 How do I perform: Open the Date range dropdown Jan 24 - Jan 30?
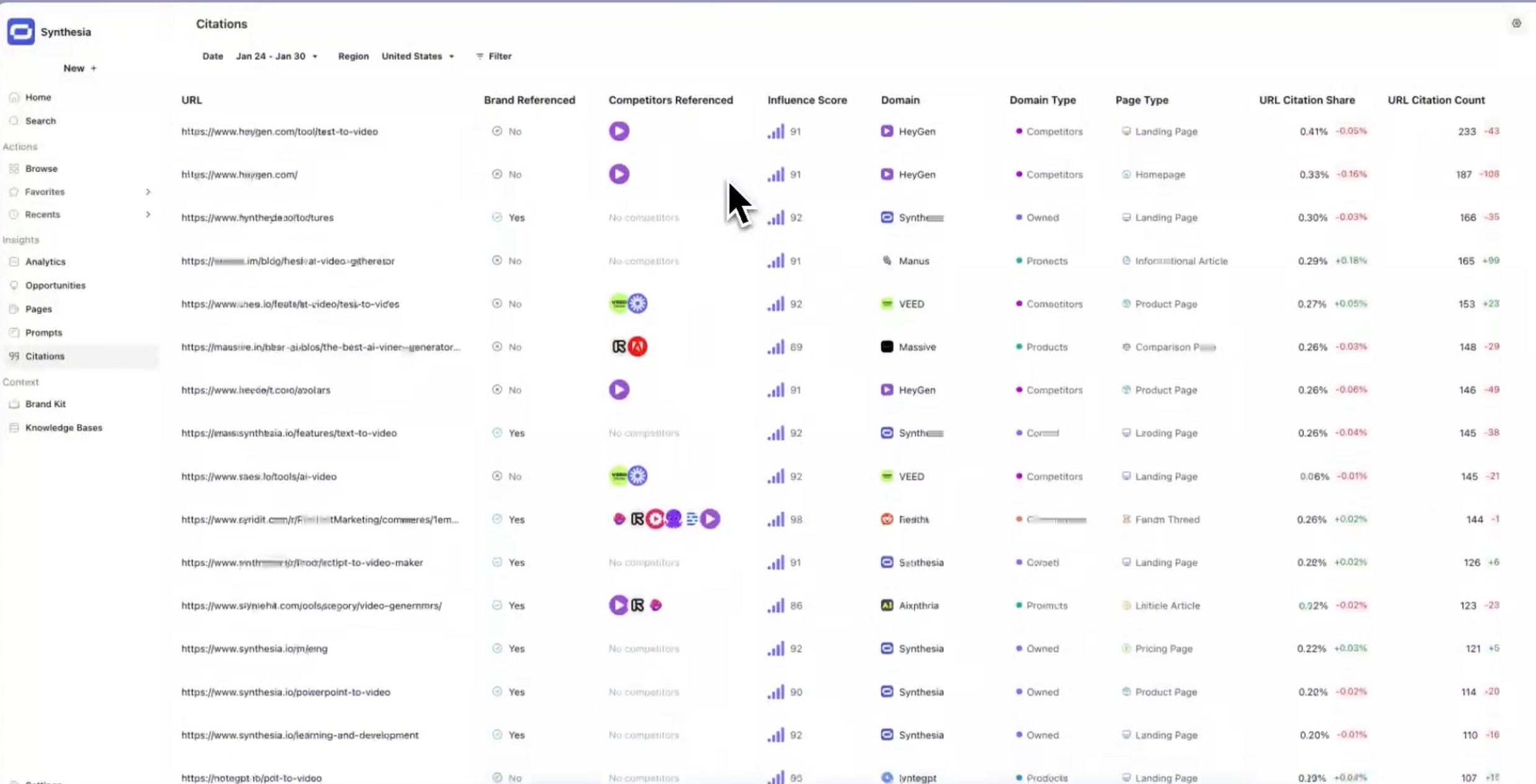click(x=276, y=56)
